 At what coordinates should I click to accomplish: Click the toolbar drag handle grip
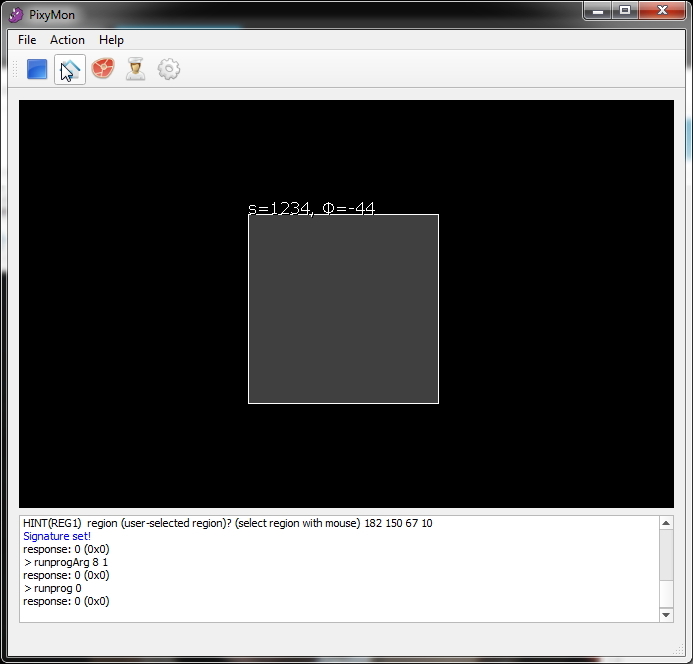tap(15, 69)
